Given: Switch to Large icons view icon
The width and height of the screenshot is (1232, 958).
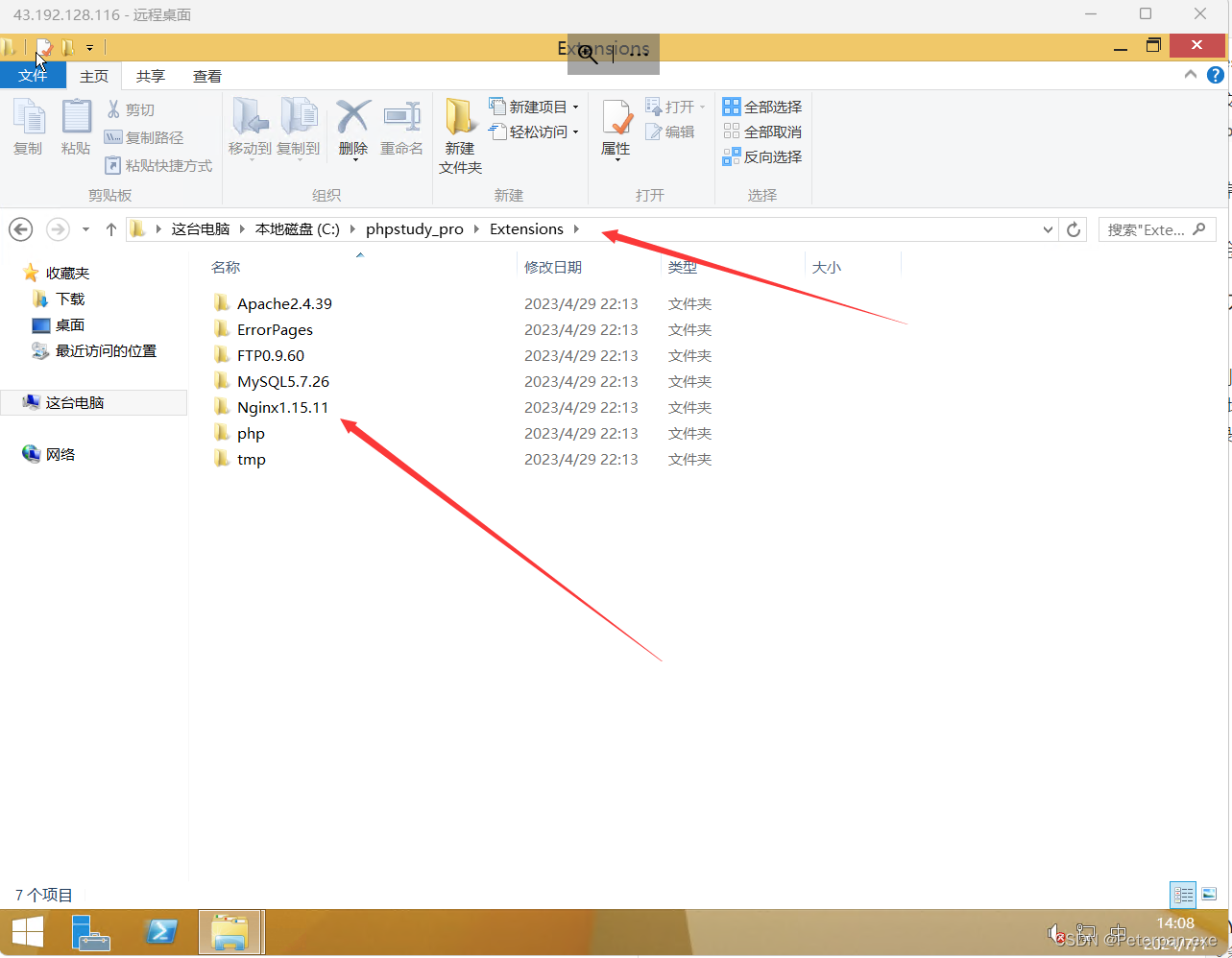Looking at the screenshot, I should pos(1208,895).
